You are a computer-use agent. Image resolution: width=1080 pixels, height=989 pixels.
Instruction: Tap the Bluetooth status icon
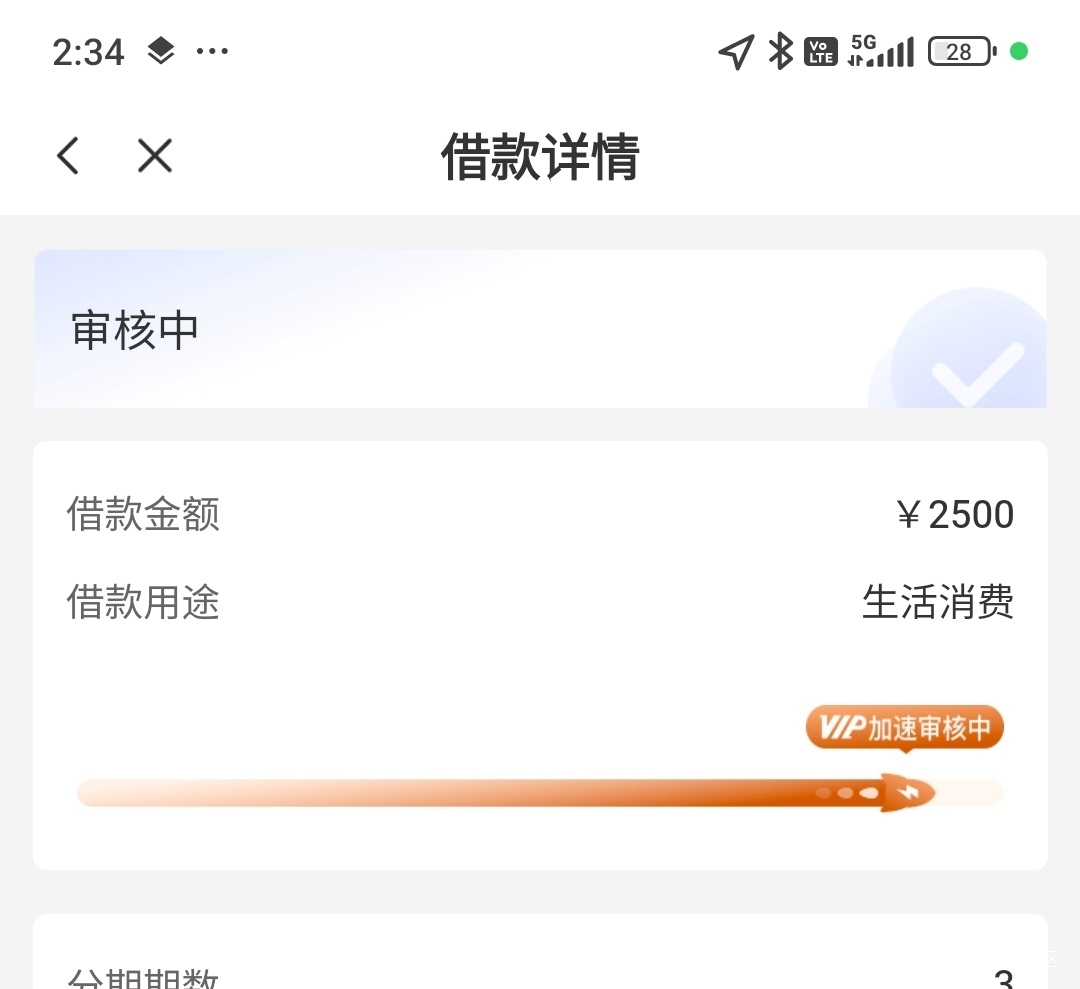(x=780, y=52)
